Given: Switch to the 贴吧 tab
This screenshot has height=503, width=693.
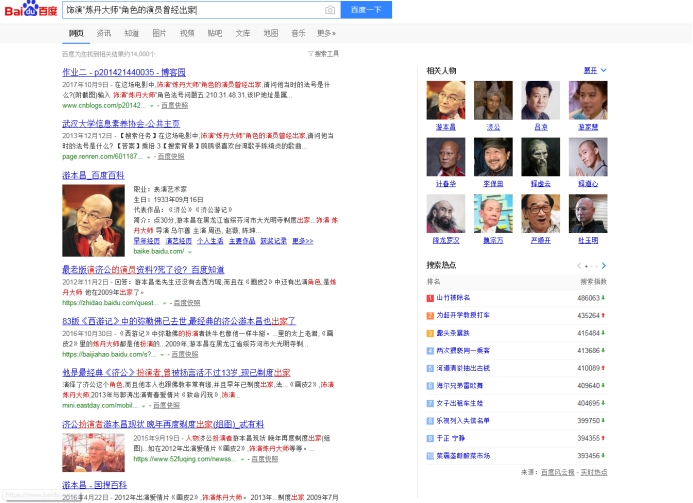Looking at the screenshot, I should tap(215, 33).
